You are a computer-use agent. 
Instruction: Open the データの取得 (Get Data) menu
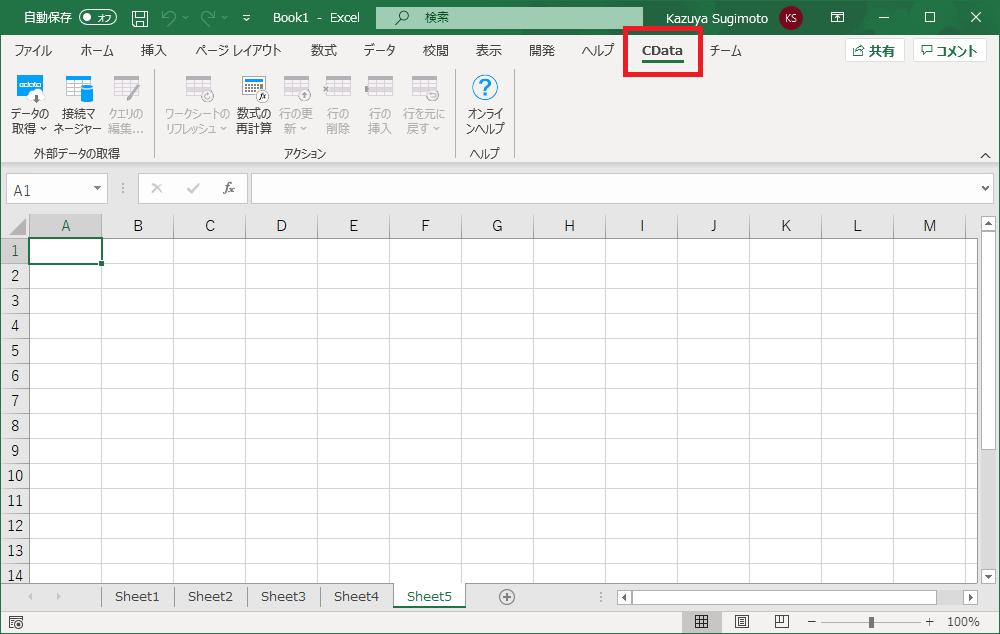coord(29,105)
